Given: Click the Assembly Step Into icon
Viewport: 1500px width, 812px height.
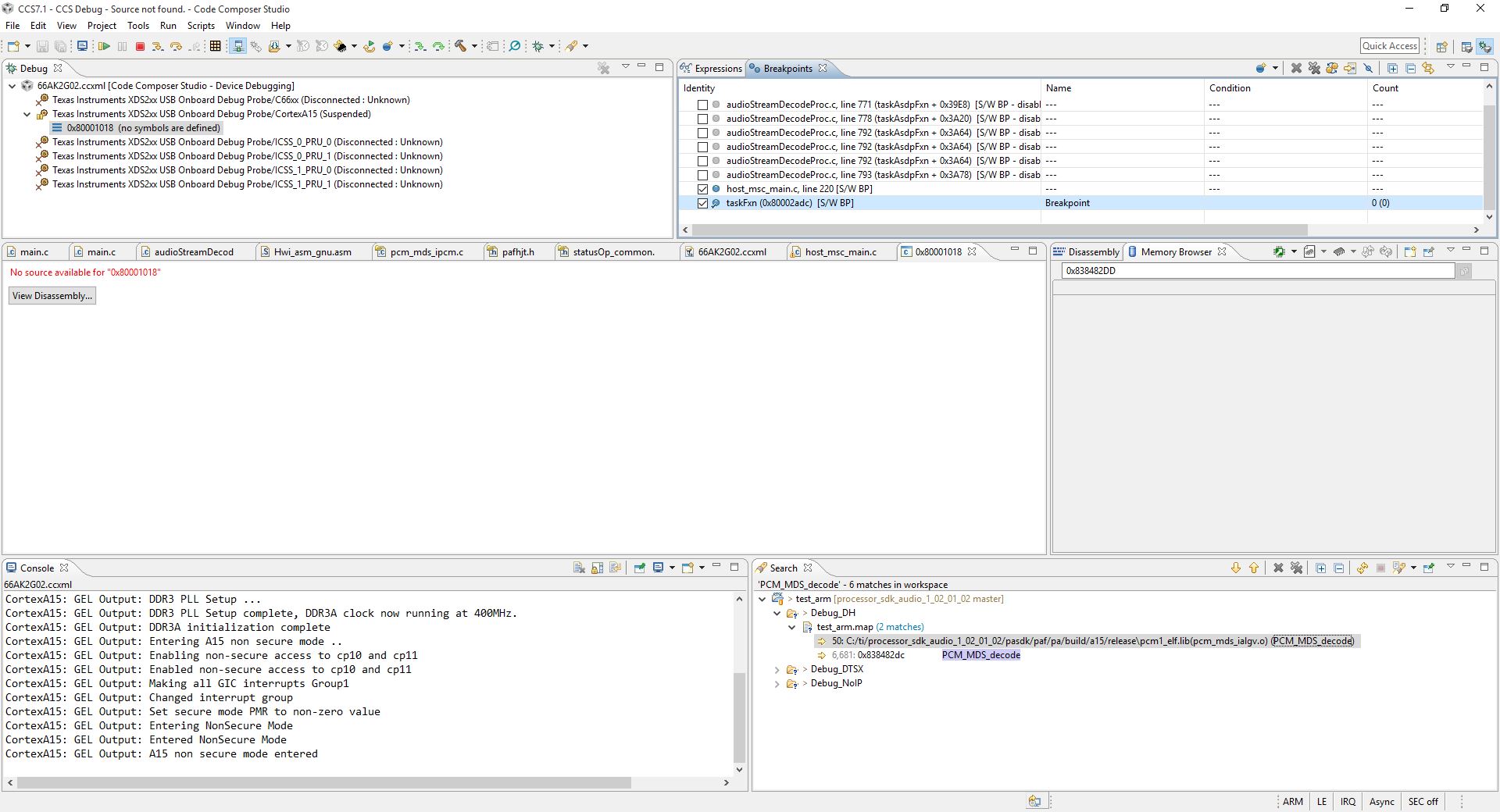Looking at the screenshot, I should [420, 46].
